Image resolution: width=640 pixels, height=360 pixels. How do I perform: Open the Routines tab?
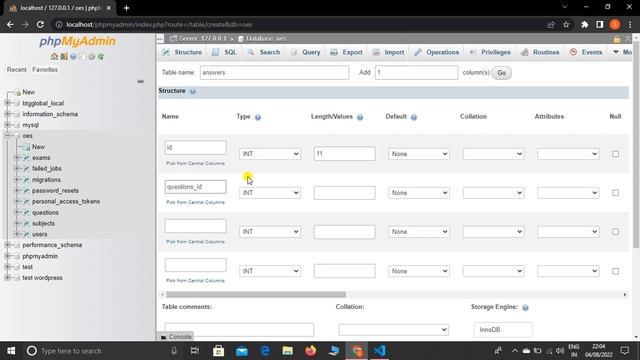(x=540, y=52)
